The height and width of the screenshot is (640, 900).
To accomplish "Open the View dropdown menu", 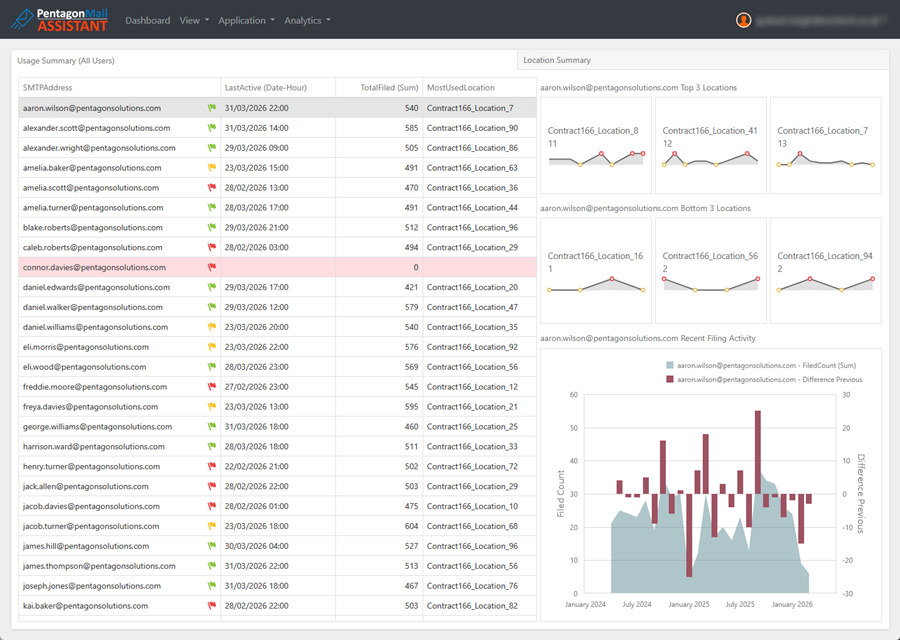I will tap(194, 20).
